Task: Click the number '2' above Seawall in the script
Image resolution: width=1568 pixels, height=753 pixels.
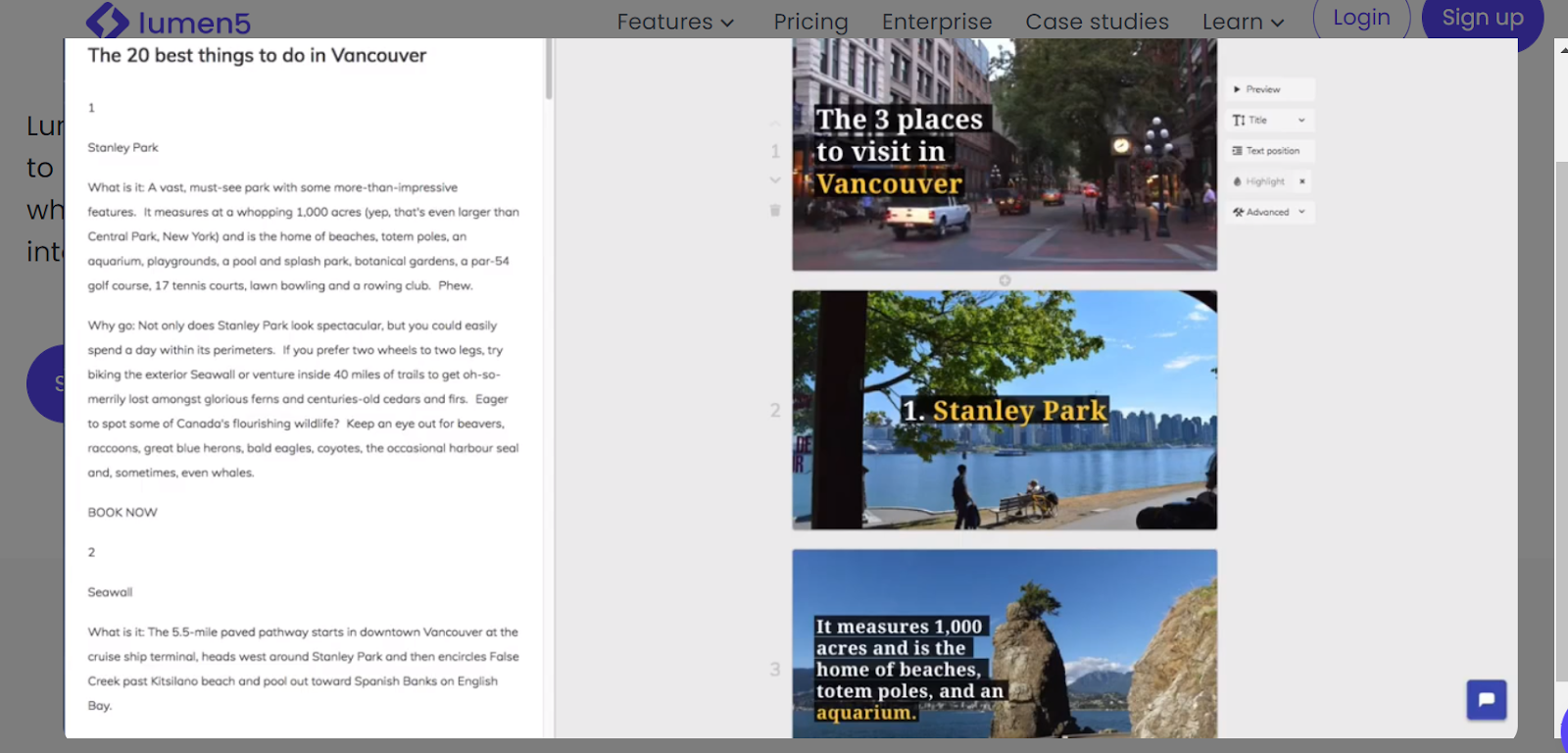Action: (91, 553)
